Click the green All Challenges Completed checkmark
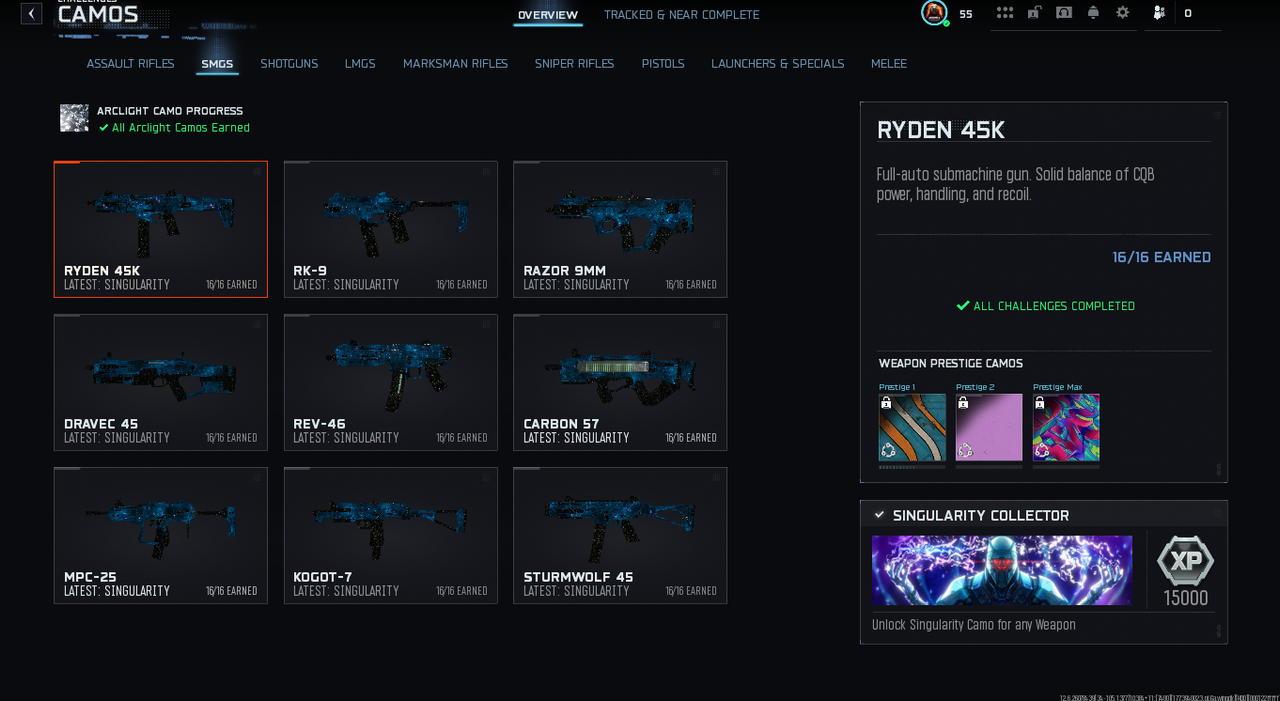Viewport: 1280px width, 701px height. click(963, 306)
